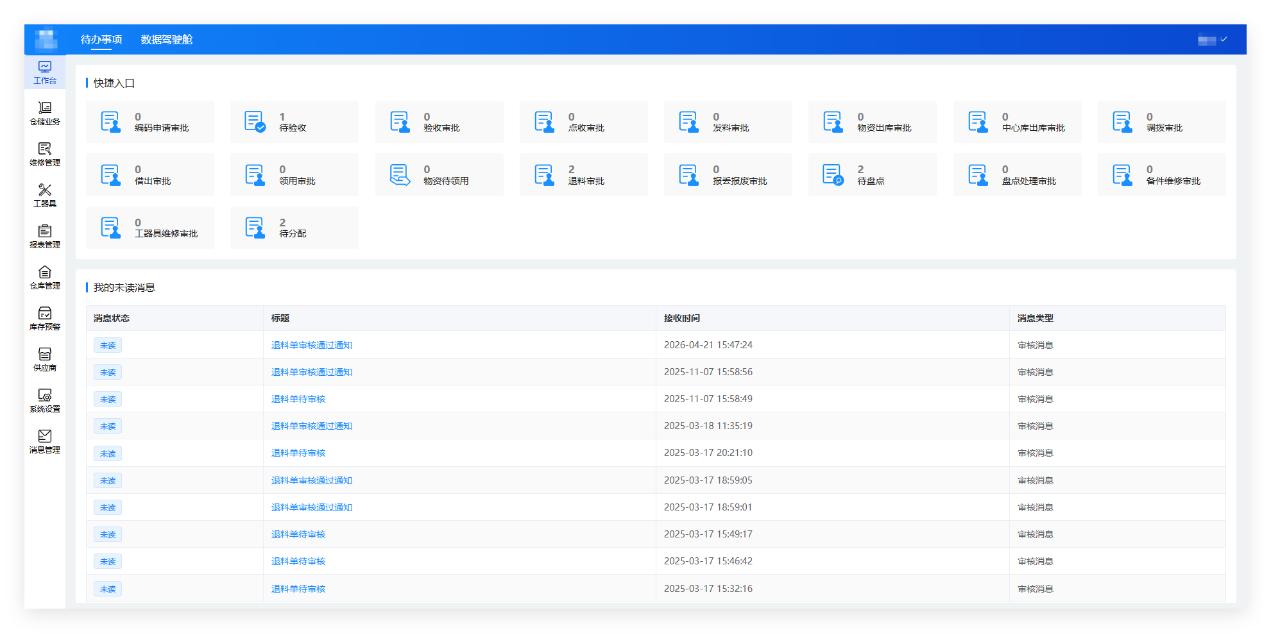Open the 借出审批 quick entry
This screenshot has width=1271, height=633.
click(151, 175)
